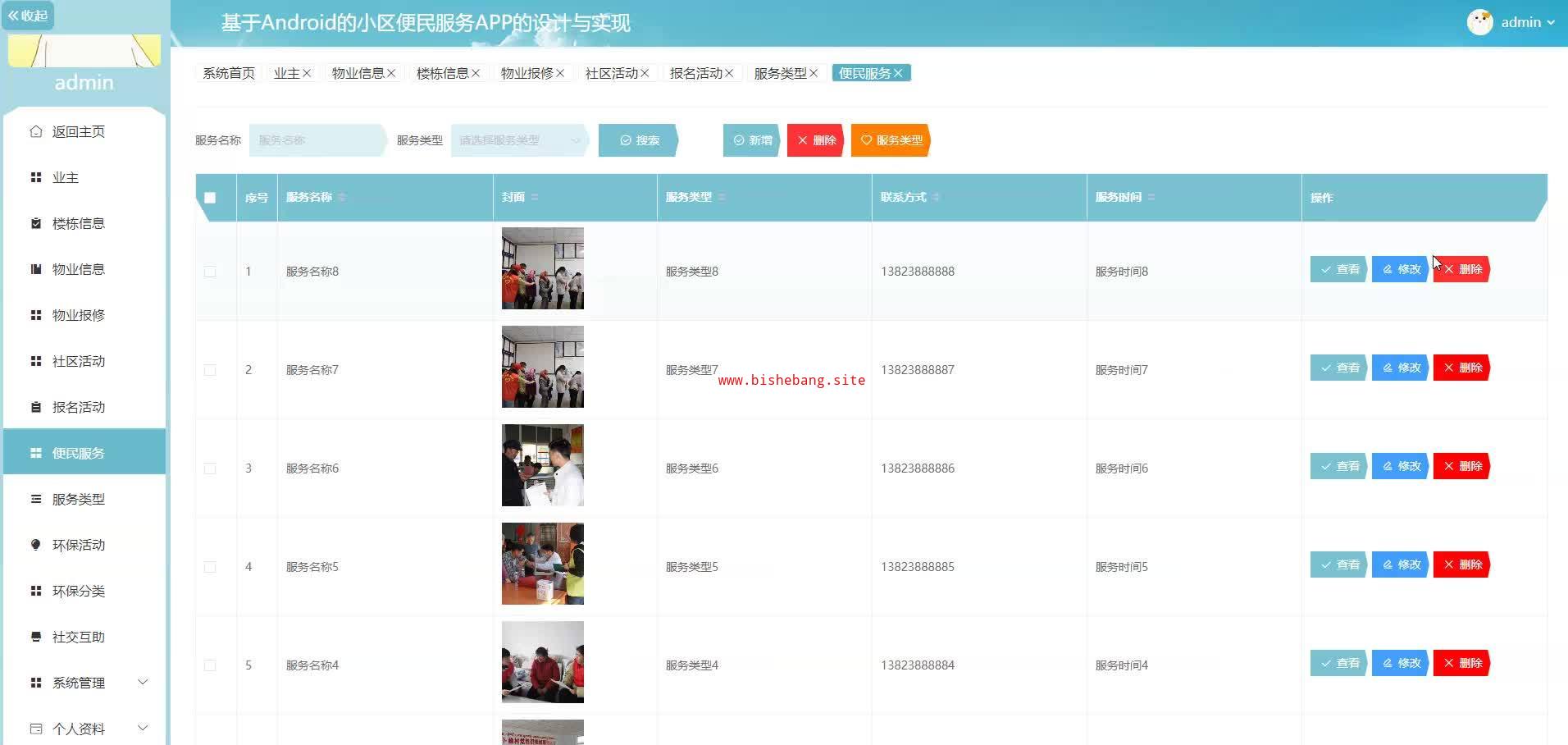Sort table by 服务时间 column
Image resolution: width=1568 pixels, height=745 pixels.
pyautogui.click(x=1151, y=197)
